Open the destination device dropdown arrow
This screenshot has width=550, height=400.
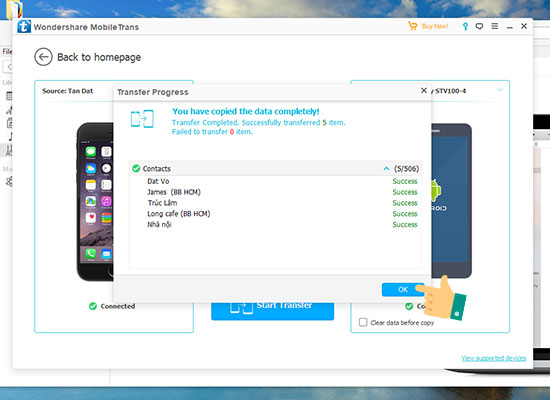(500, 90)
